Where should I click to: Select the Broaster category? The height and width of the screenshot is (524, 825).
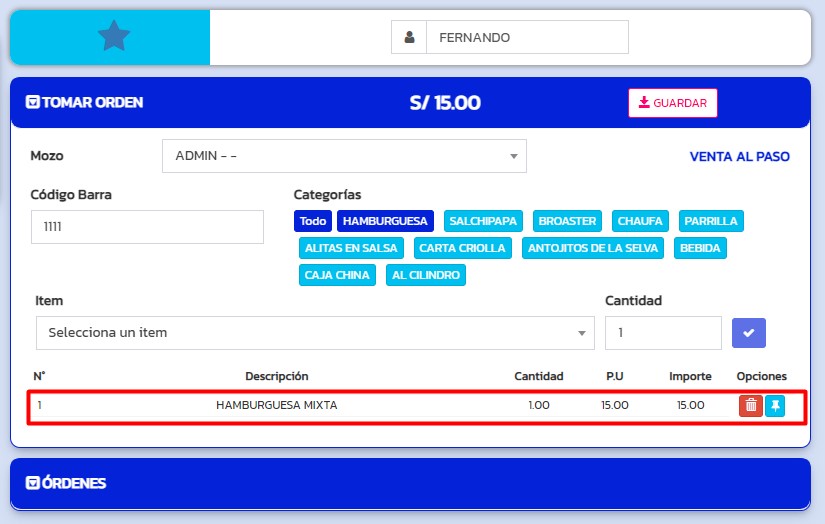567,221
